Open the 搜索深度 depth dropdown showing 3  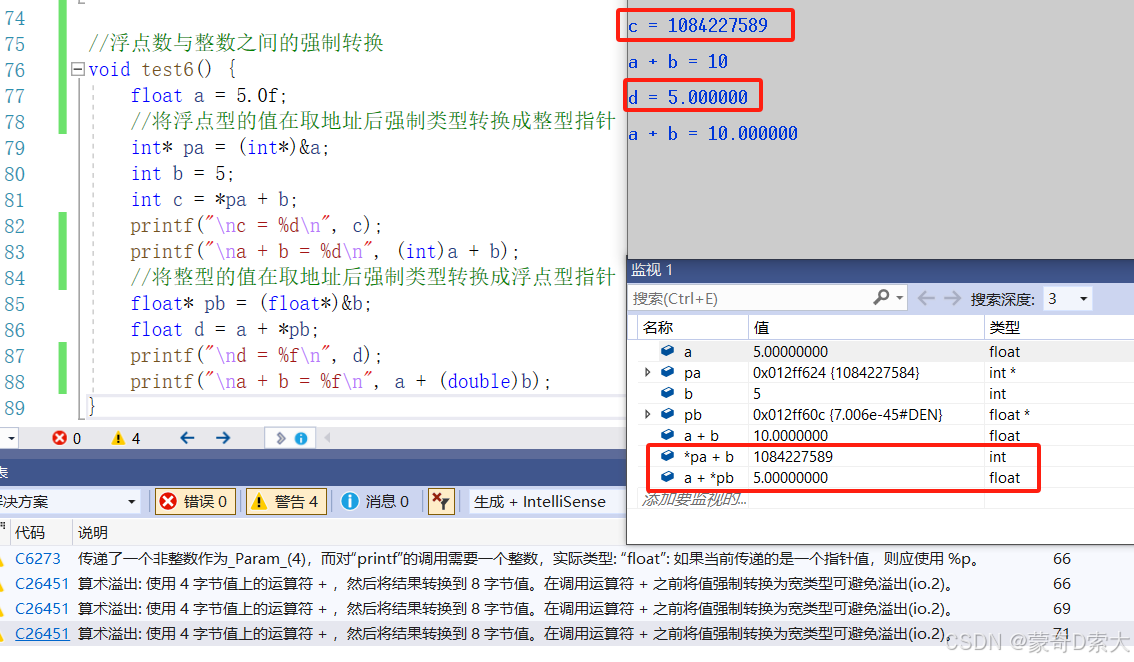pos(1067,299)
